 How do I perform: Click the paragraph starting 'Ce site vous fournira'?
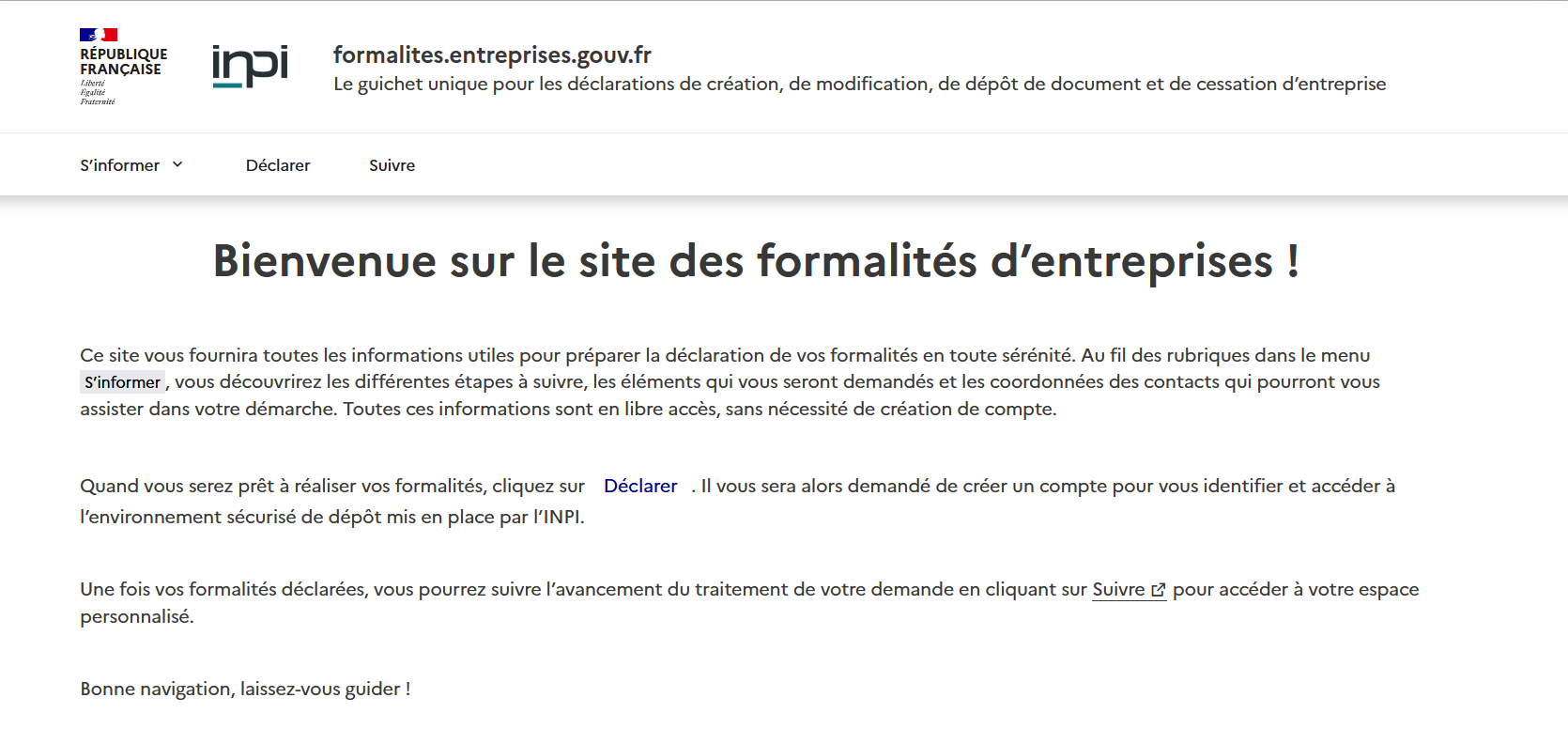pyautogui.click(x=725, y=356)
